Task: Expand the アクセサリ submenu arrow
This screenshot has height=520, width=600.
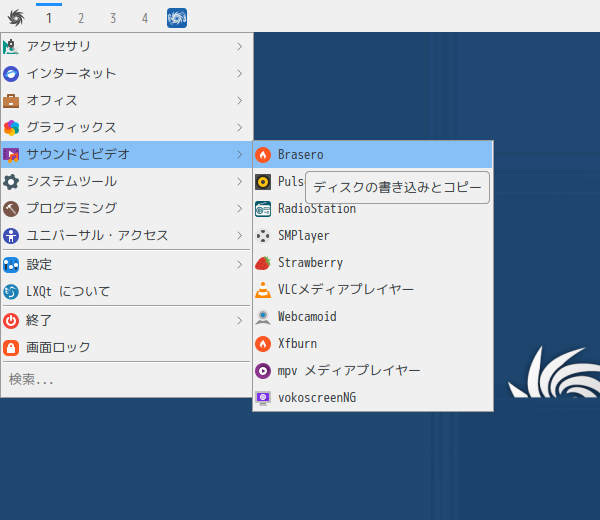Action: (240, 47)
